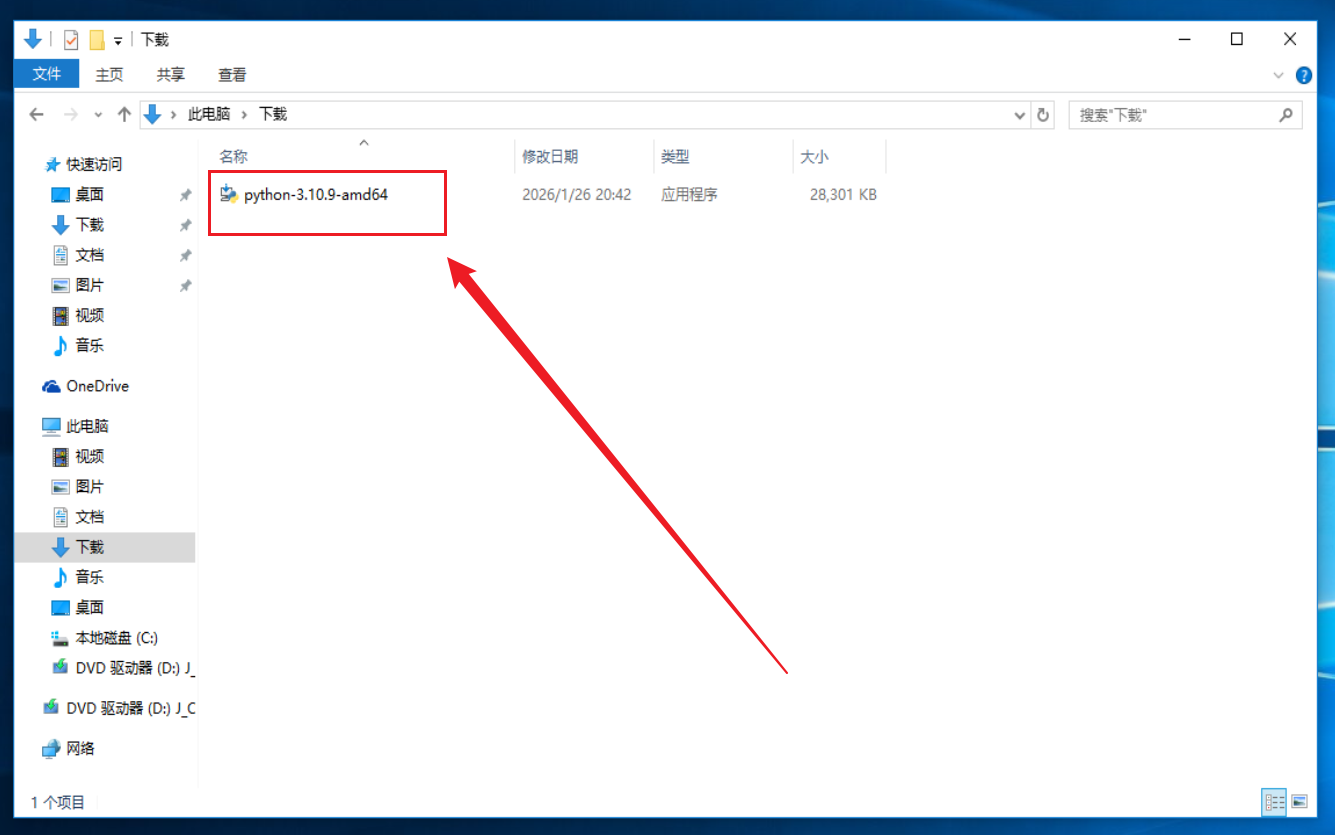Open 图片 under 此电脑
Screen dimensions: 1335x835
coord(90,486)
